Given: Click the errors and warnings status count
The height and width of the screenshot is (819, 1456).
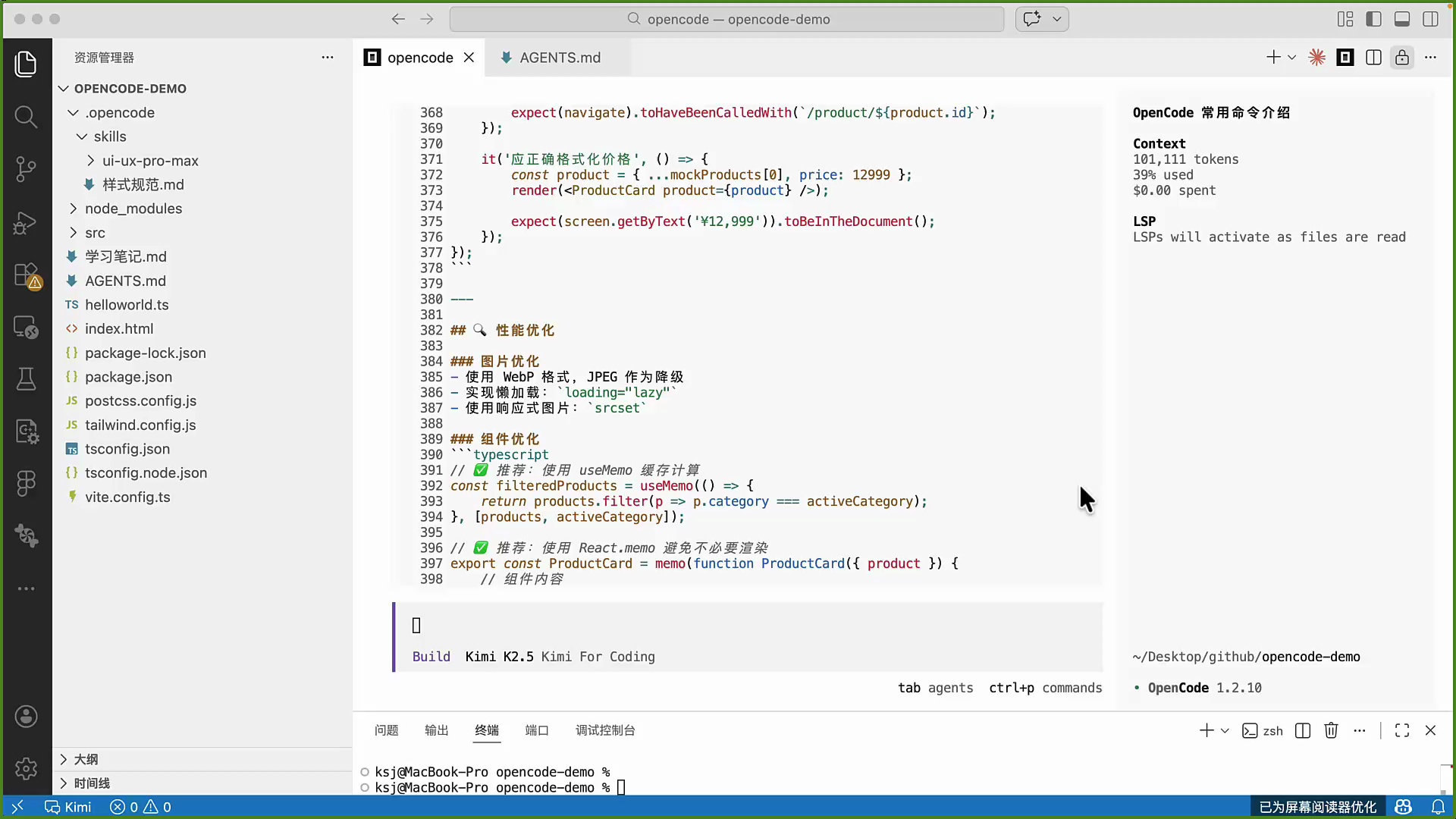Looking at the screenshot, I should [x=141, y=807].
